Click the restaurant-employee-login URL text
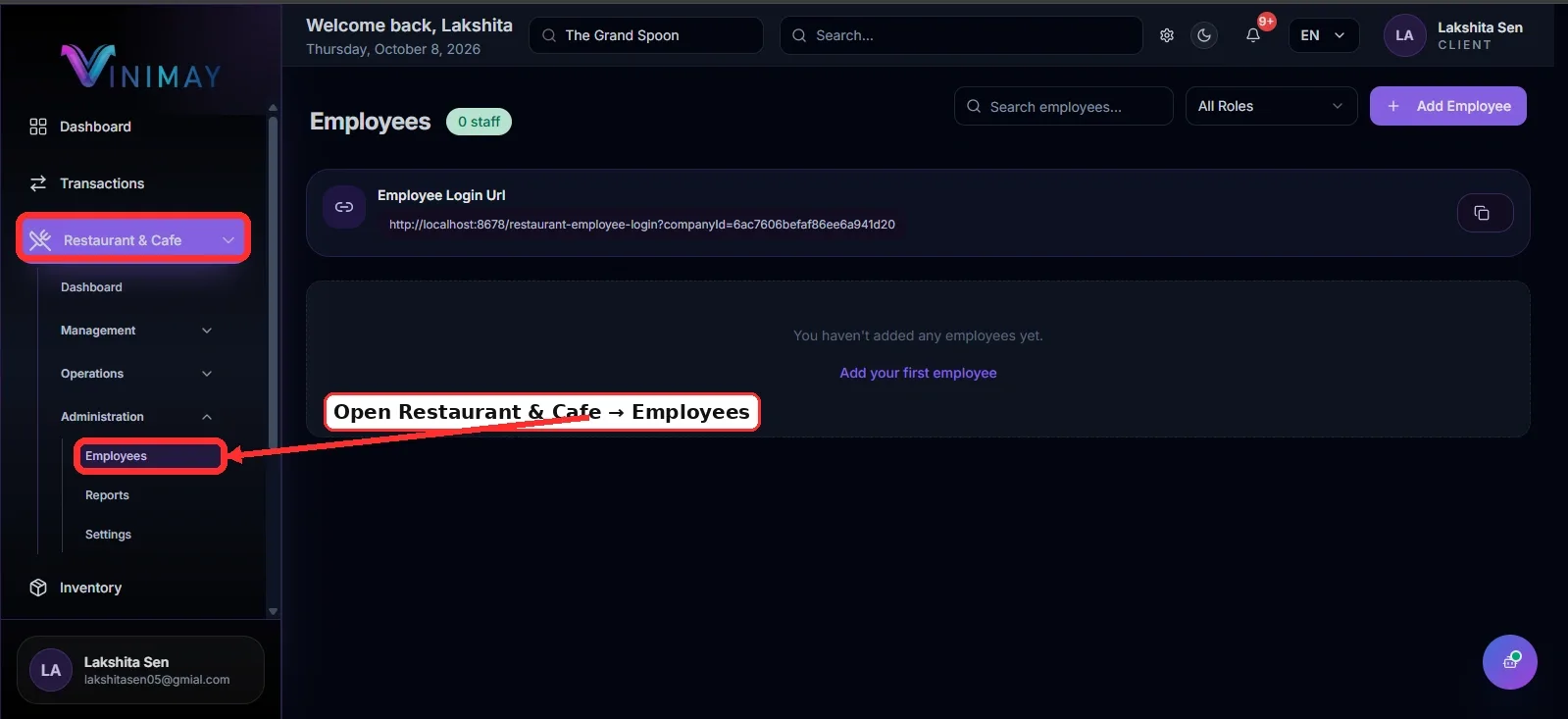 tap(642, 225)
